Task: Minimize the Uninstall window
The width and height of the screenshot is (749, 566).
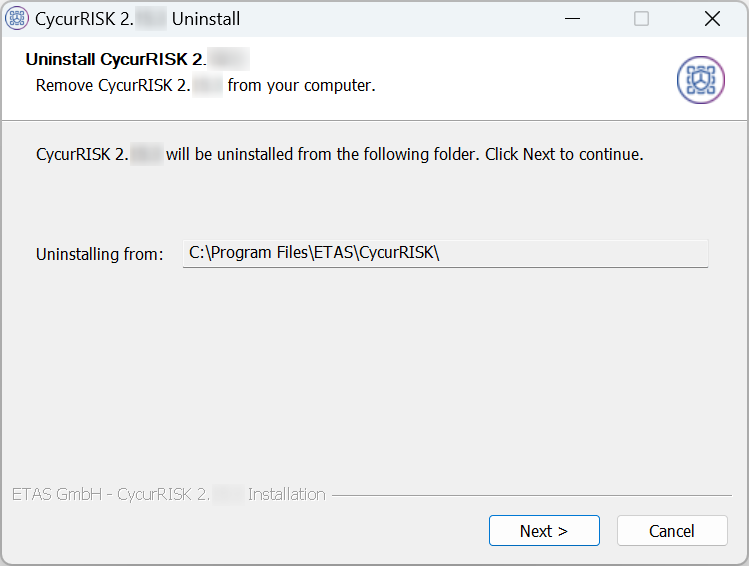Action: (571, 18)
